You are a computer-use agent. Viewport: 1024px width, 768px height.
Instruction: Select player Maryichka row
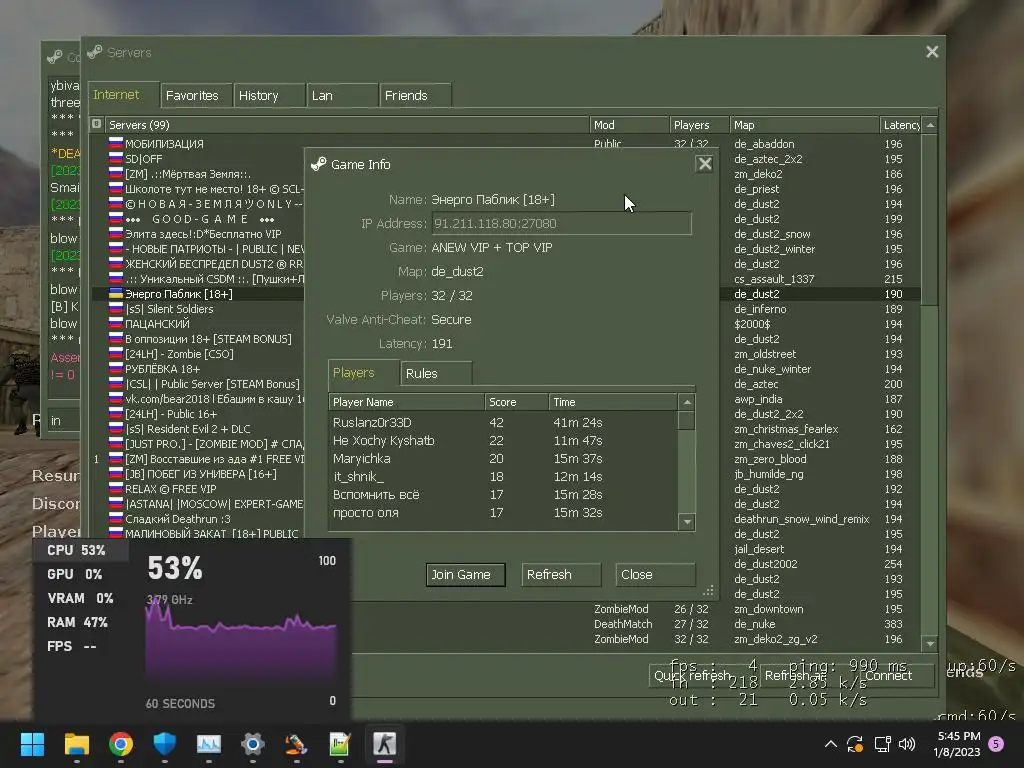(503, 458)
